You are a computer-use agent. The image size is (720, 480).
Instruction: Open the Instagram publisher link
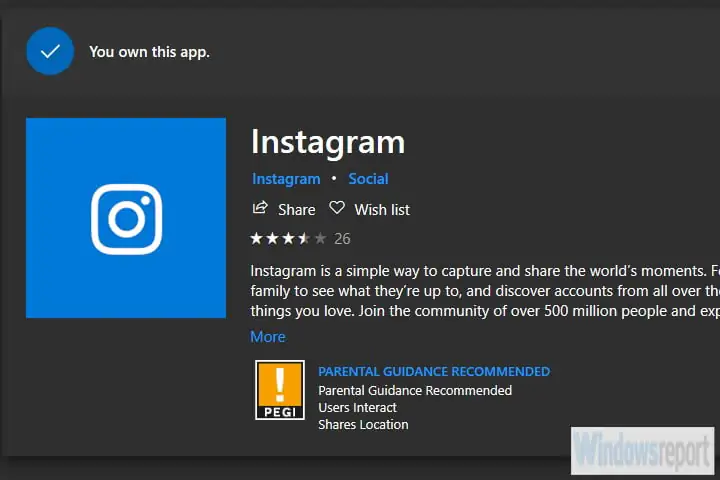286,179
